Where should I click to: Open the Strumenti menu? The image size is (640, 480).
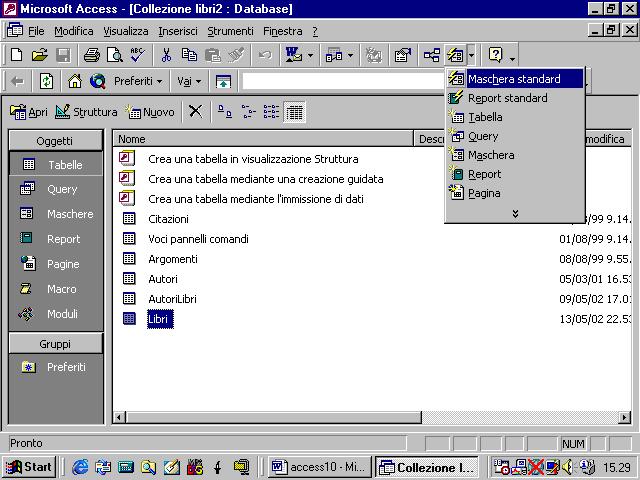coord(230,31)
